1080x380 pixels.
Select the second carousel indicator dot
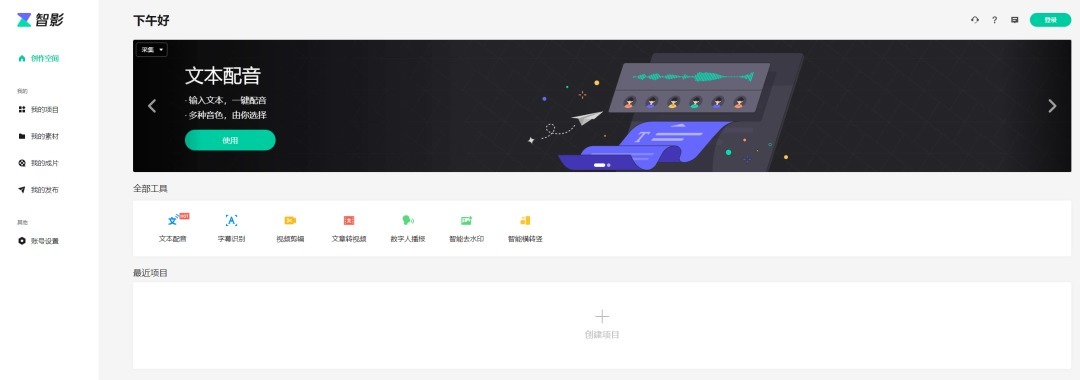pos(609,165)
